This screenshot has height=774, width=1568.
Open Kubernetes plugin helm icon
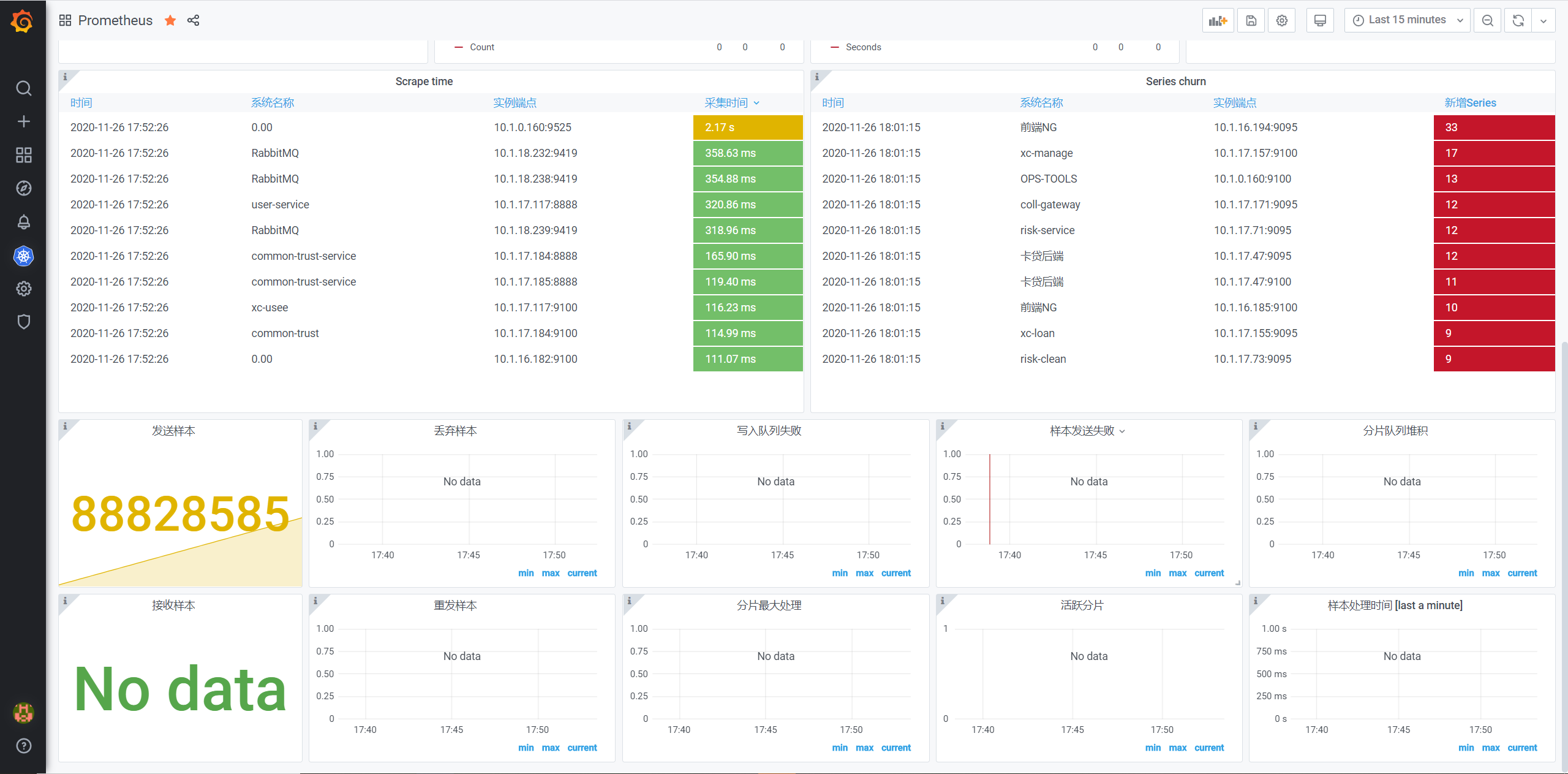coord(23,256)
